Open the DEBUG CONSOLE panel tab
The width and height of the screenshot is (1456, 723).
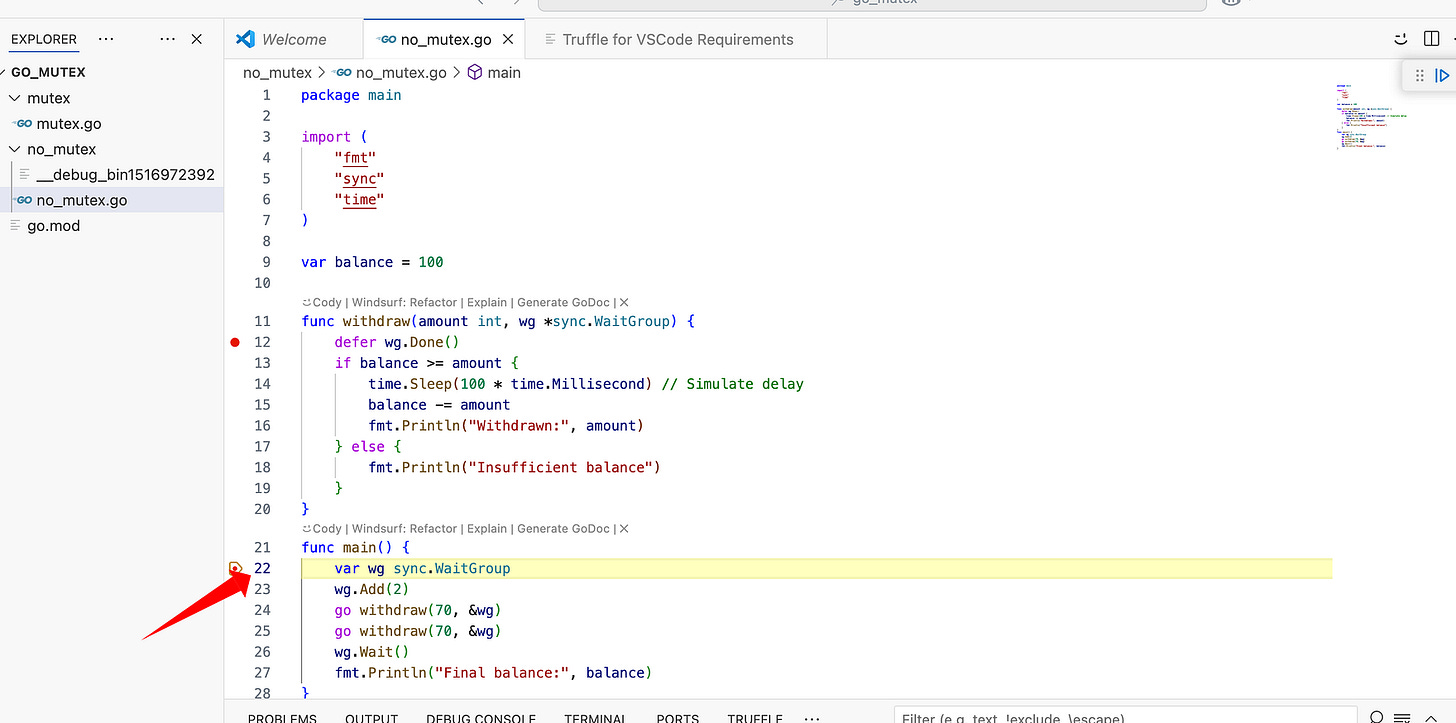(x=481, y=718)
